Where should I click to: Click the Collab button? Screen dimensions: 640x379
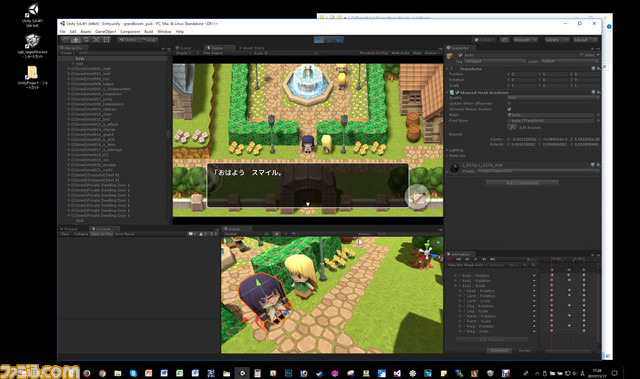pyautogui.click(x=484, y=40)
